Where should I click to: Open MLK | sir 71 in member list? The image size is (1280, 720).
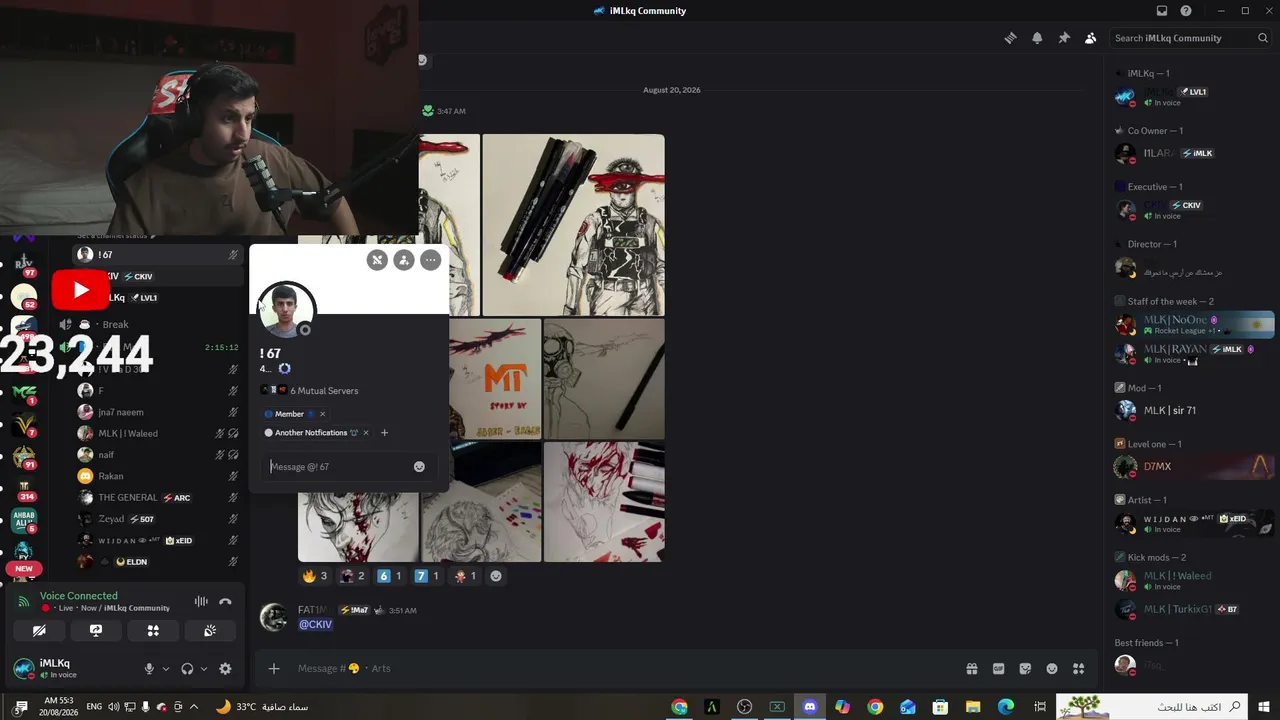[x=1194, y=410]
